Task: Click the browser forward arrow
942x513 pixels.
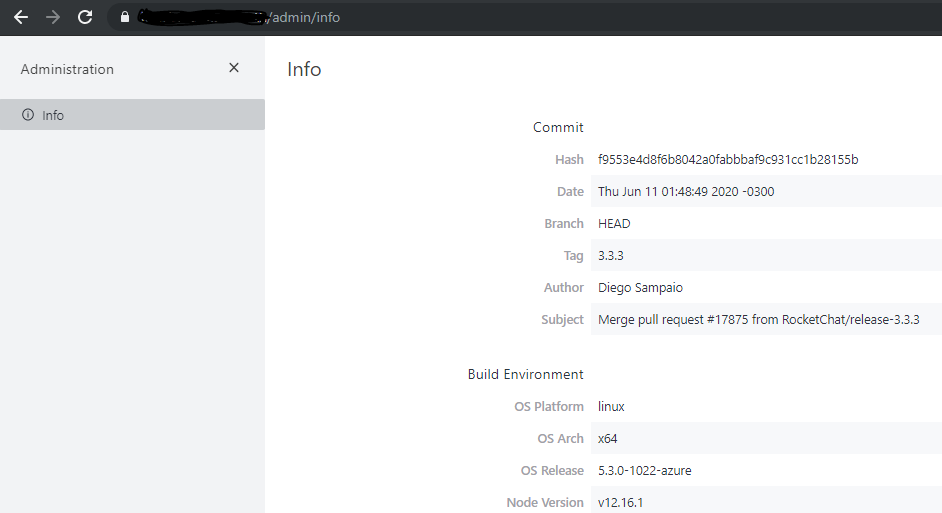Action: click(x=53, y=17)
